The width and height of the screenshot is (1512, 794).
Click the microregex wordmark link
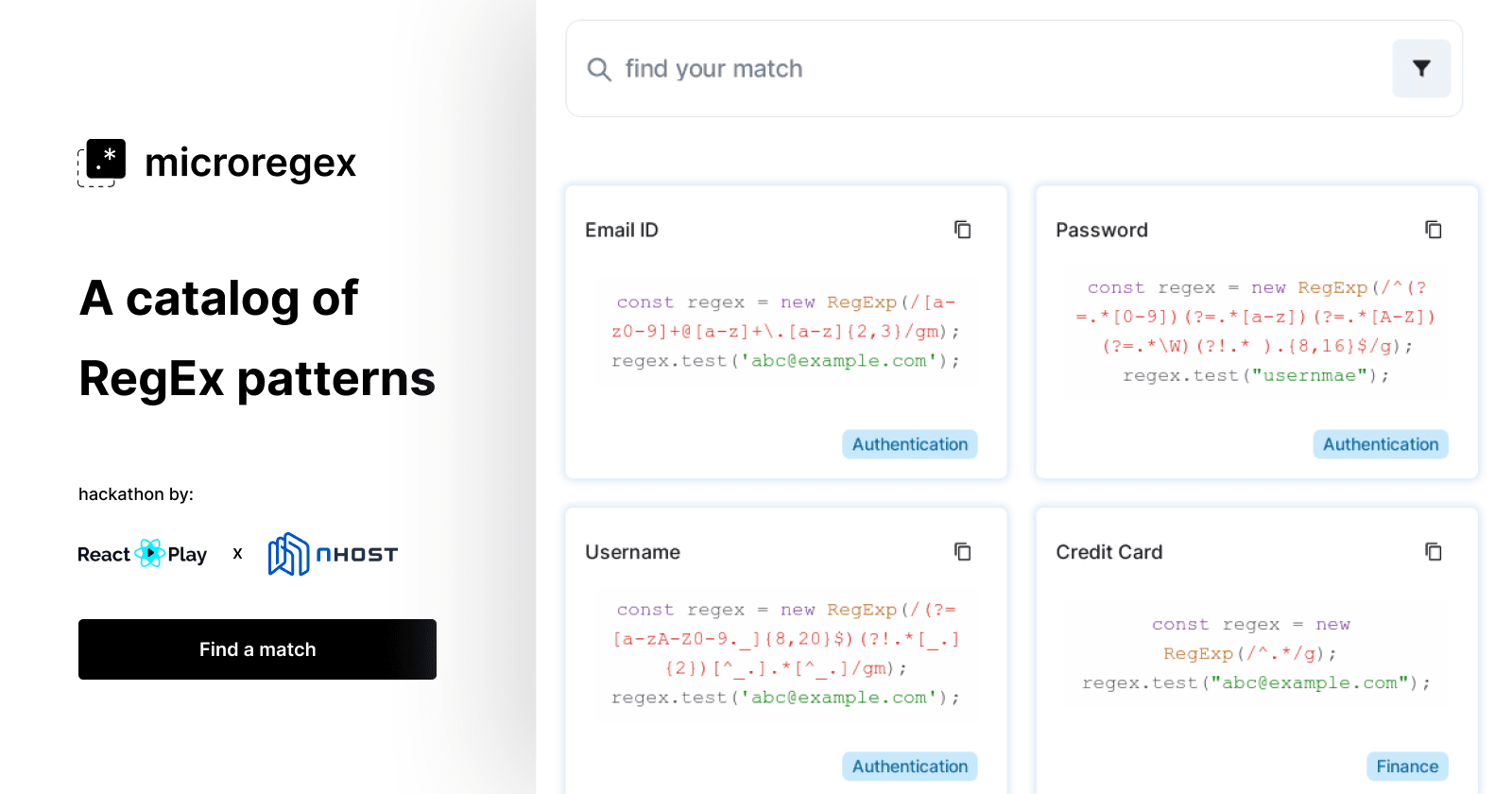(249, 163)
